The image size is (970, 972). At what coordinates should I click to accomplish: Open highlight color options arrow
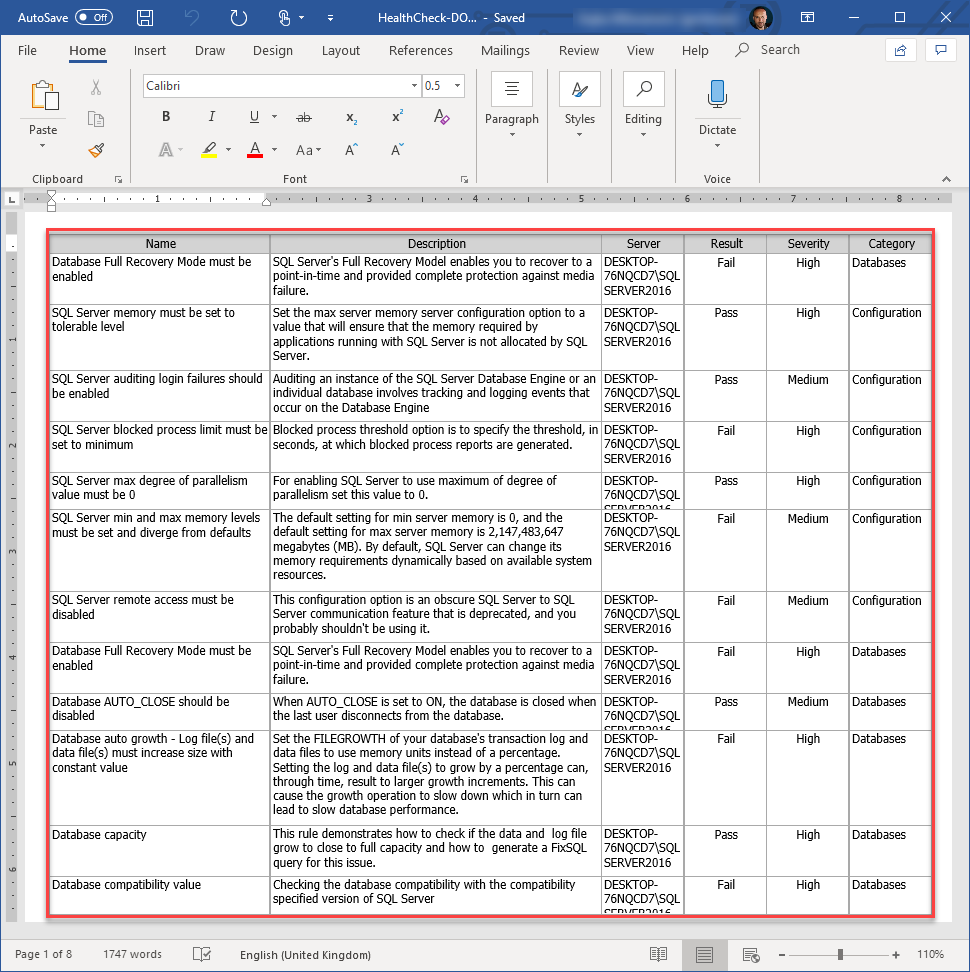(229, 150)
